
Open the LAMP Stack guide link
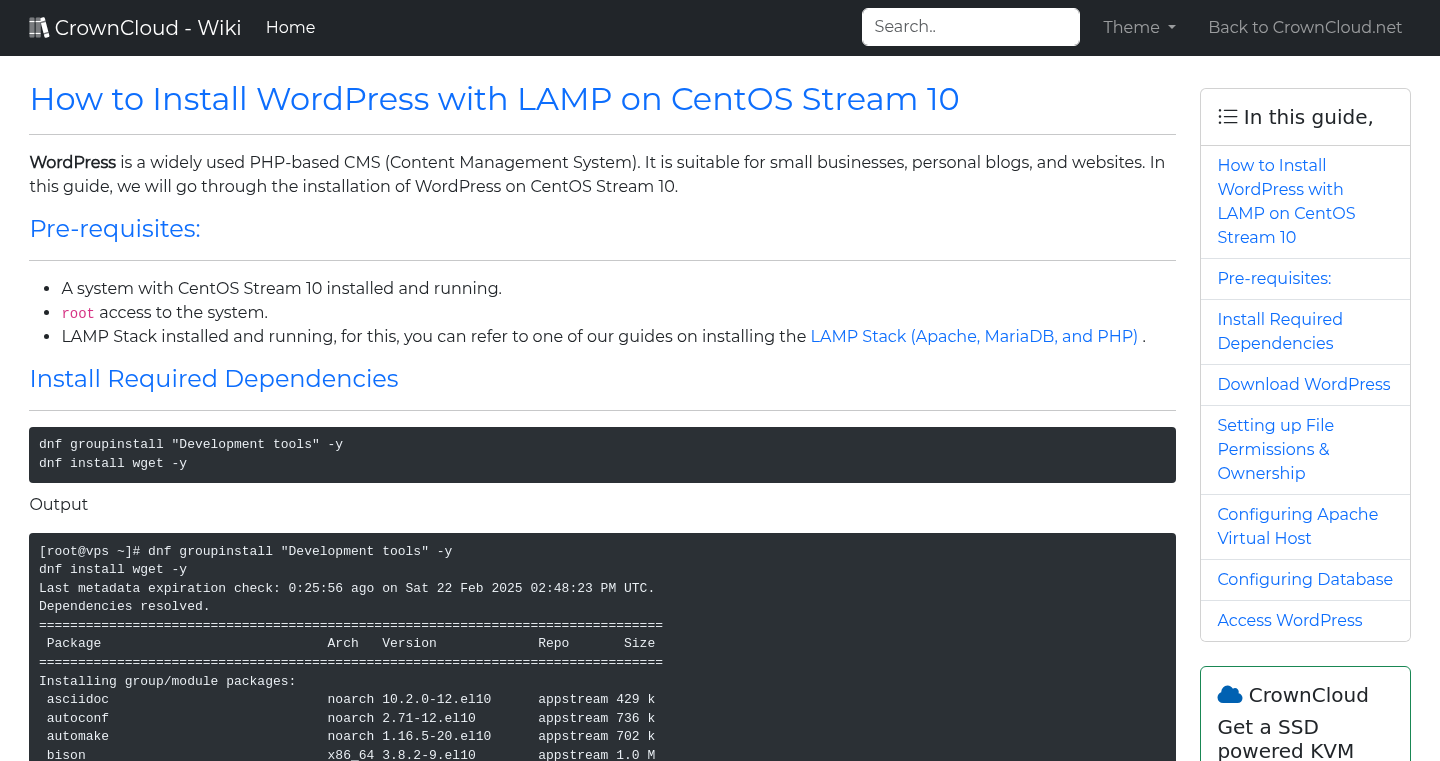(975, 336)
